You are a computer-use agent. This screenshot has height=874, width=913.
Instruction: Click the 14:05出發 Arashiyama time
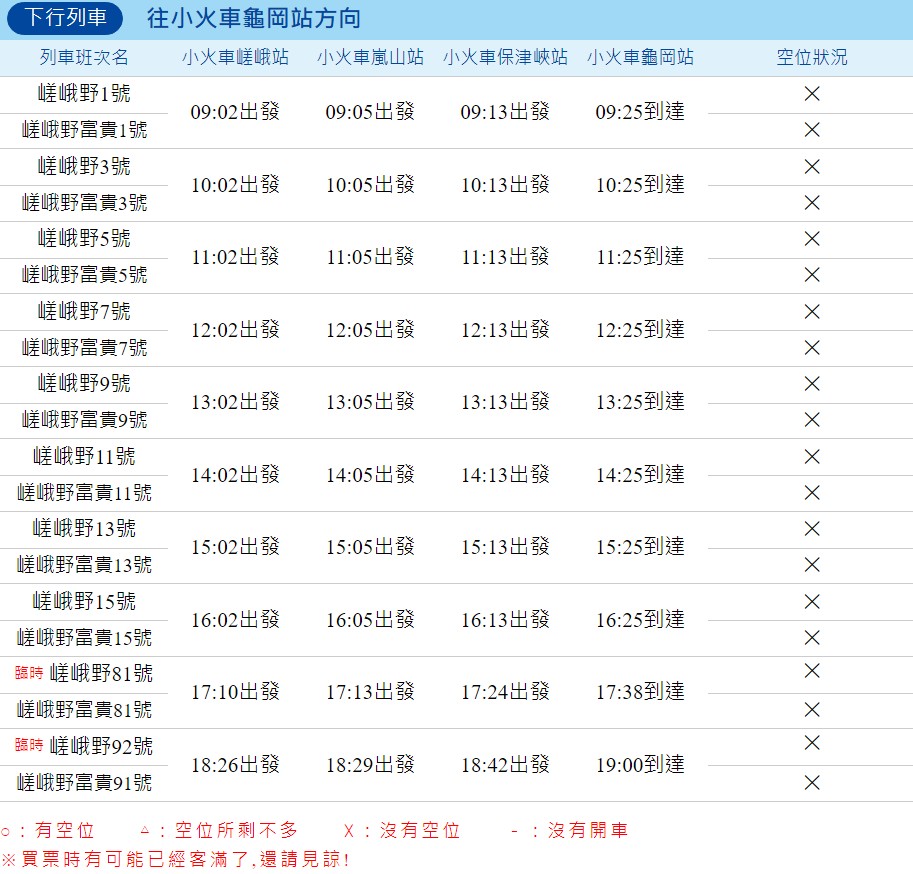(370, 475)
